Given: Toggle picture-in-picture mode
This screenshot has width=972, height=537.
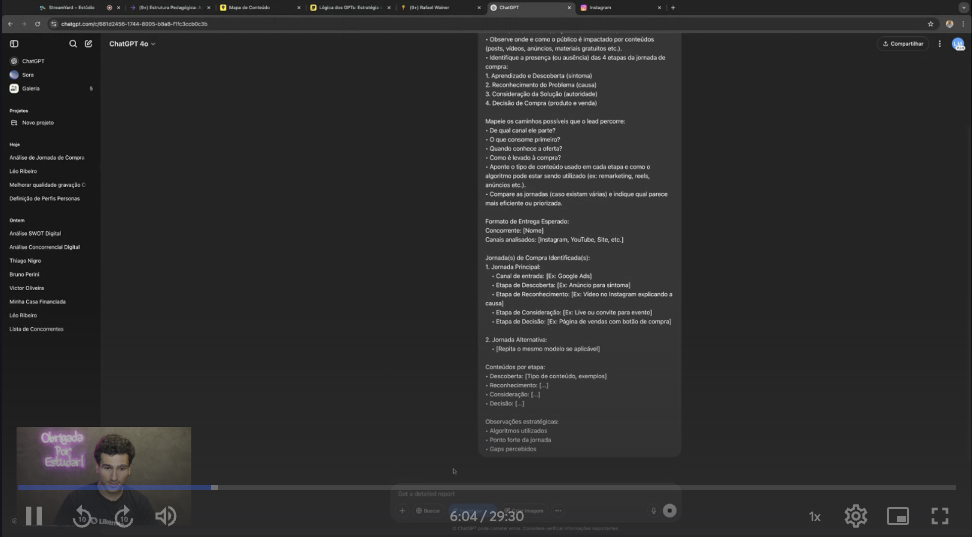Looking at the screenshot, I should (x=898, y=516).
